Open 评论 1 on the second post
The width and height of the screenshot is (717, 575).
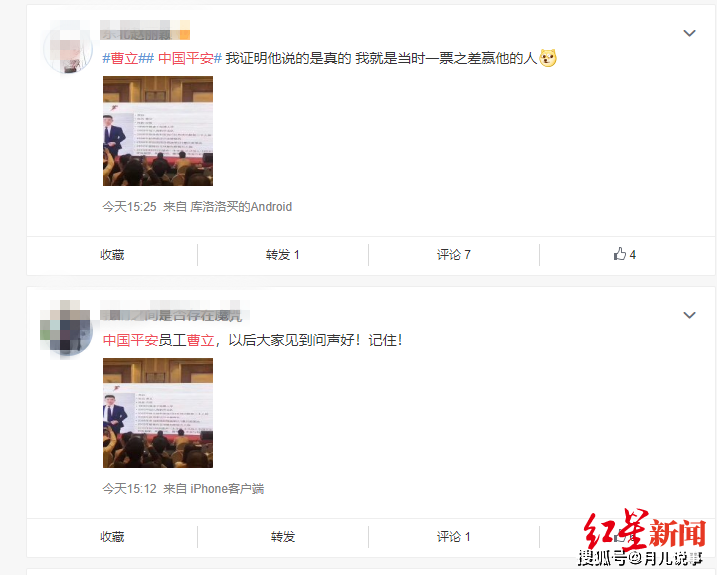(x=454, y=537)
